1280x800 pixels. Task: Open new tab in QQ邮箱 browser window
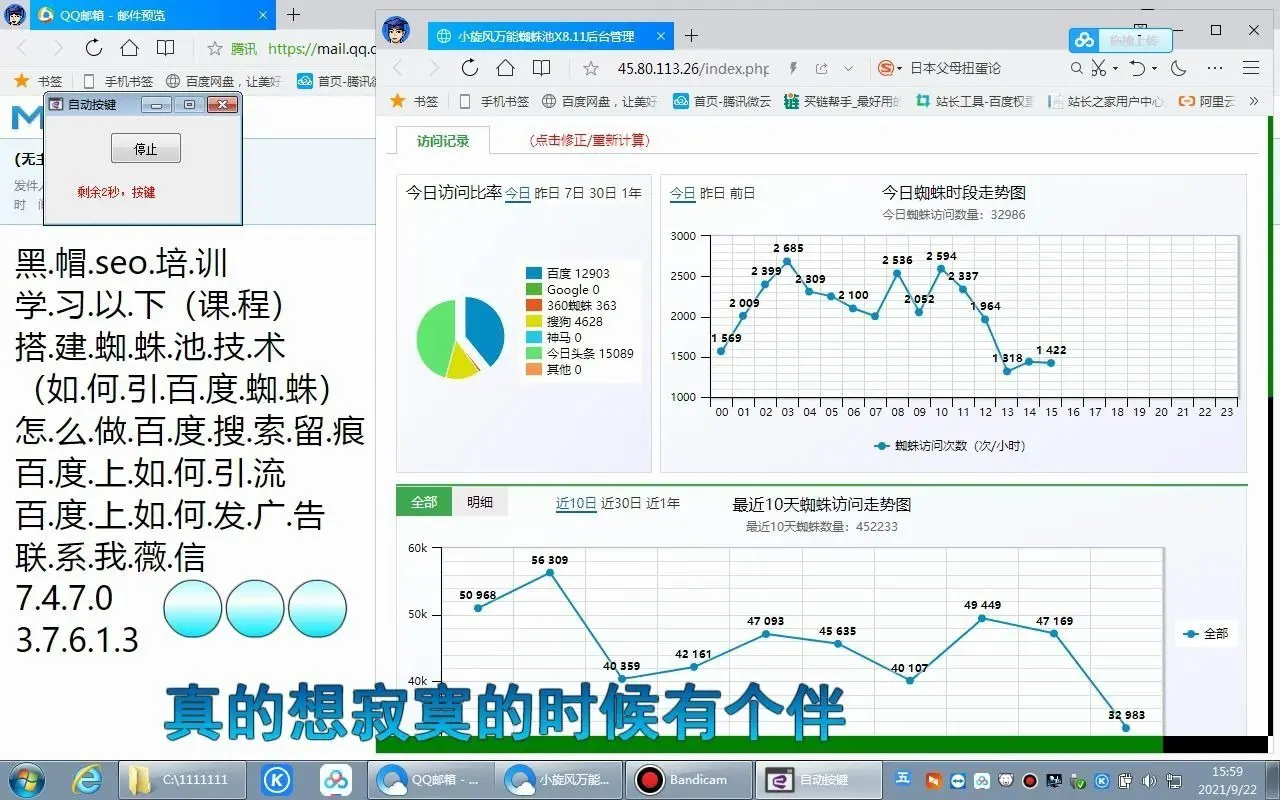(x=293, y=15)
